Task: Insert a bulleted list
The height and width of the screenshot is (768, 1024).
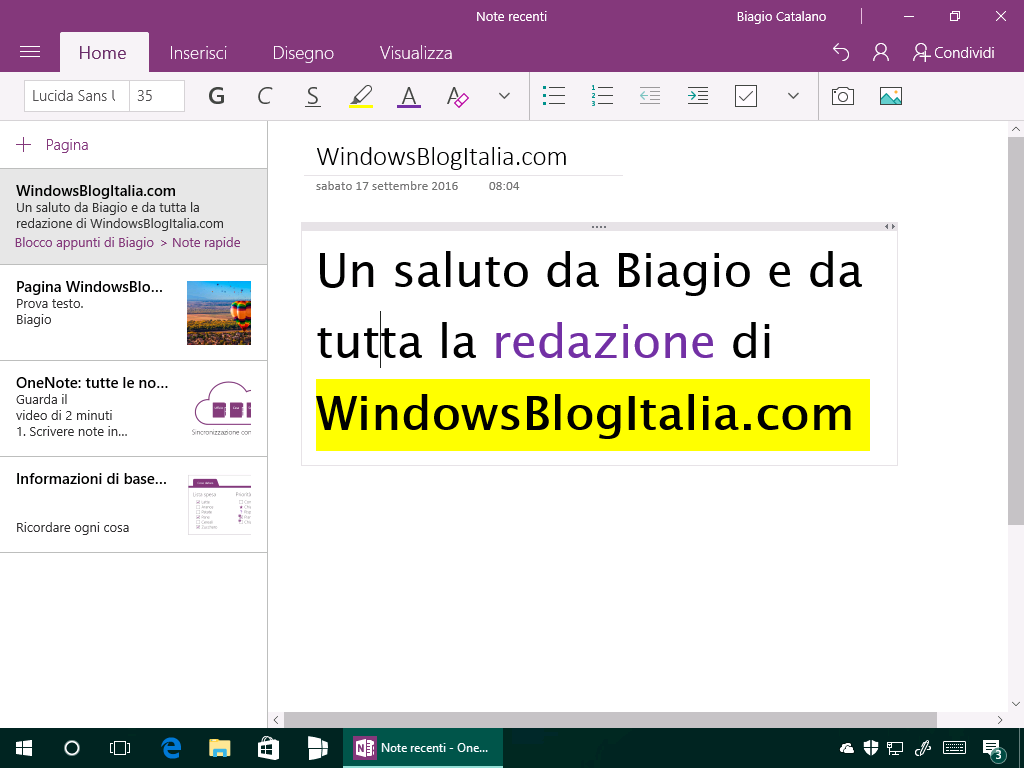Action: pos(554,96)
